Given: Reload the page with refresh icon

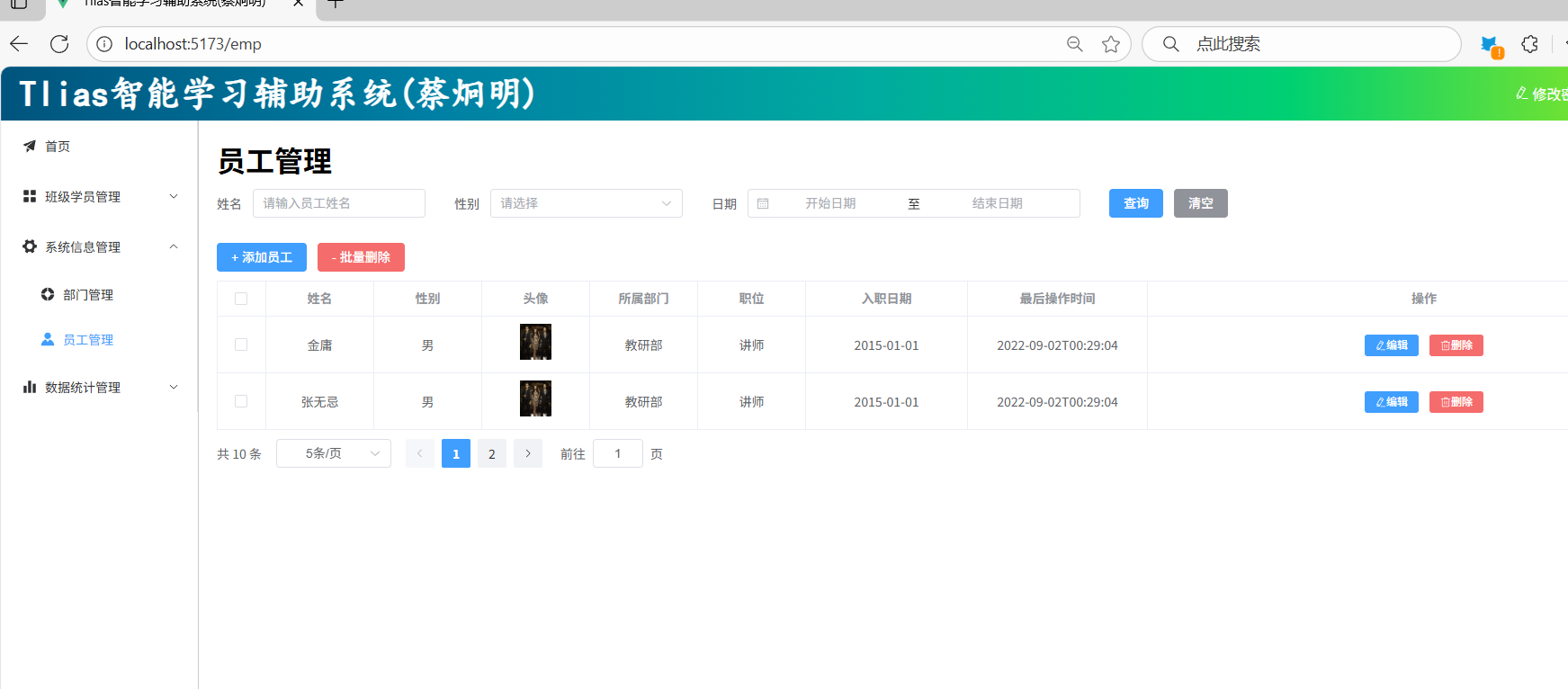Looking at the screenshot, I should (x=59, y=44).
